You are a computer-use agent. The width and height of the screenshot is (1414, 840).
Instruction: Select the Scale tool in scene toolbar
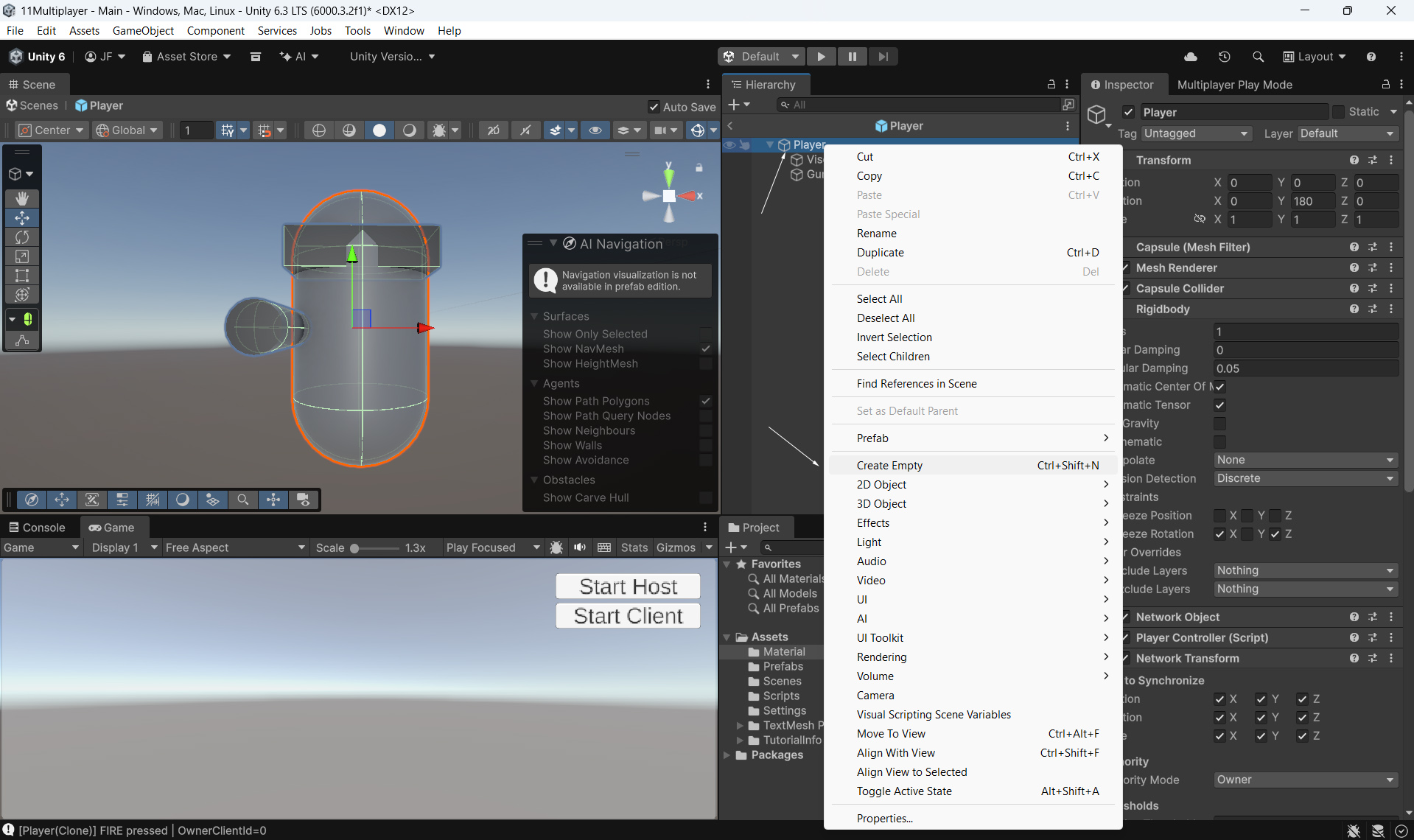(x=22, y=256)
